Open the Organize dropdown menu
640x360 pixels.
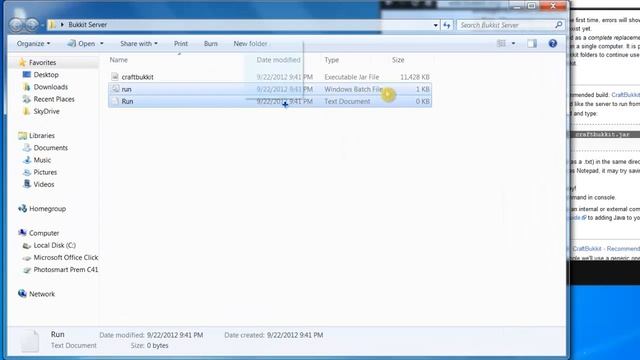click(x=33, y=43)
